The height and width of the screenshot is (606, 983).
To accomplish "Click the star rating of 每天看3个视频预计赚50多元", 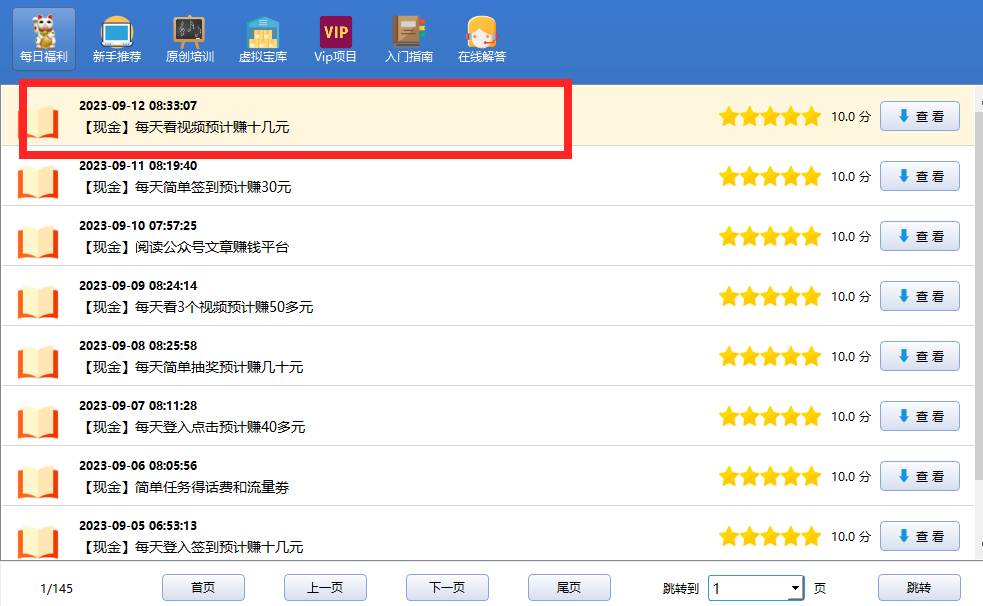I will point(770,296).
